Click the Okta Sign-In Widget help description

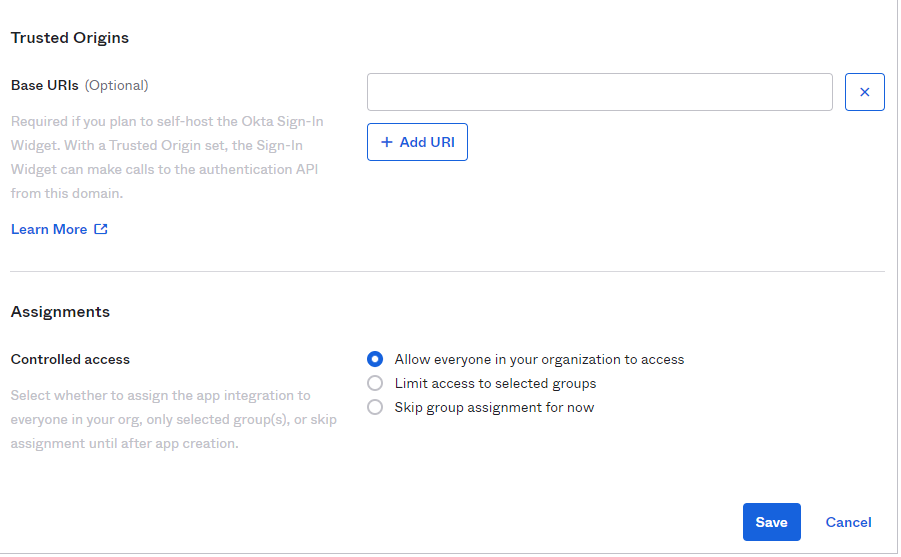coord(167,157)
